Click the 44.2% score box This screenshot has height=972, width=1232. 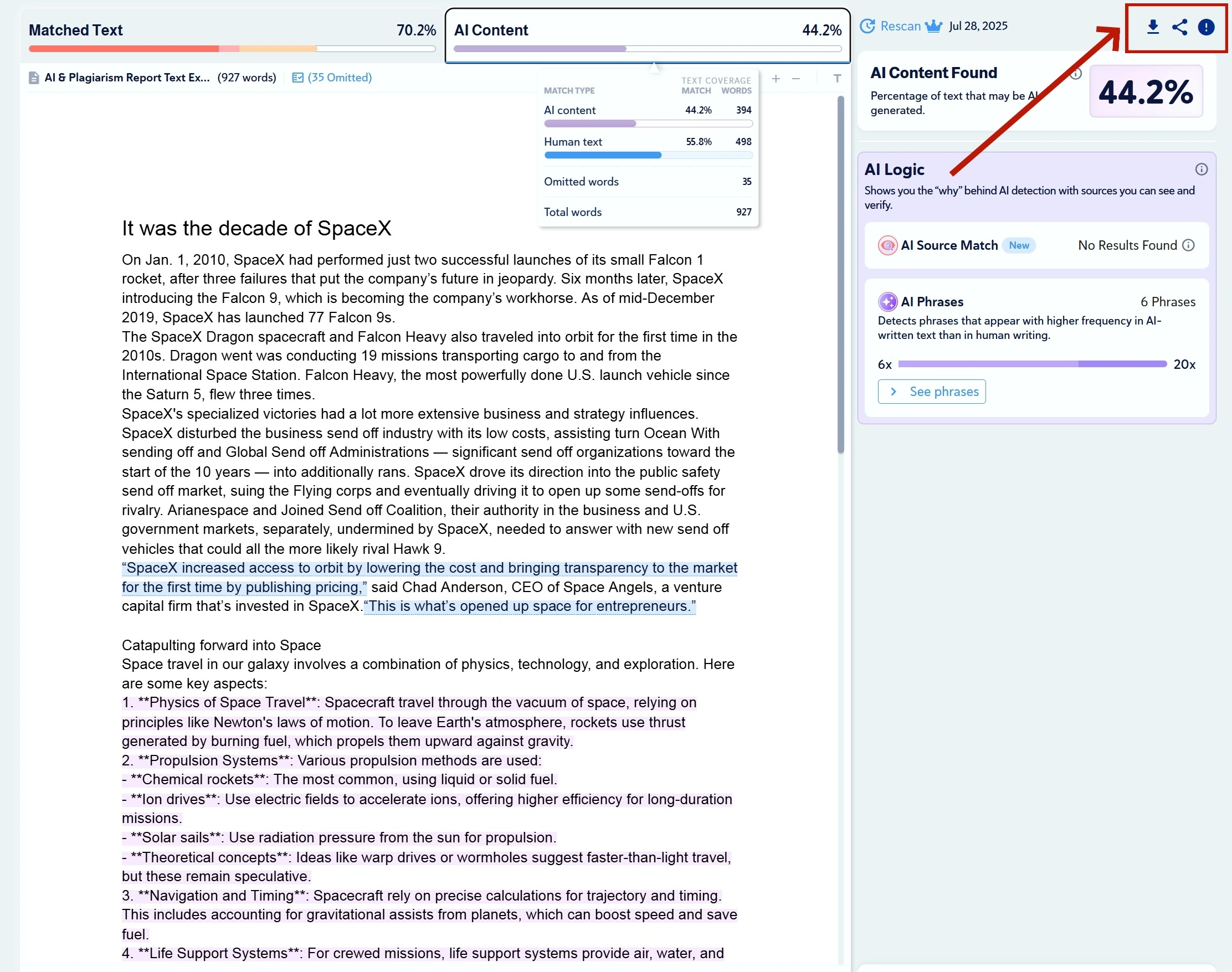coord(1146,91)
